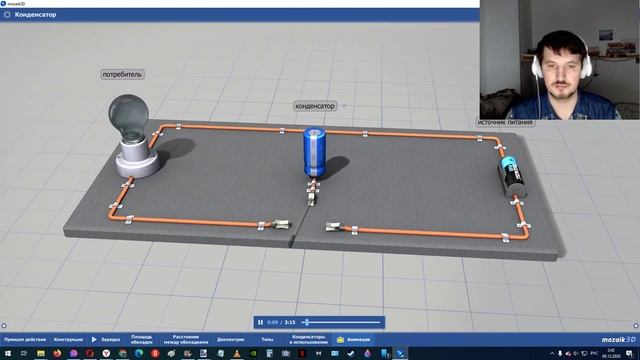Click the bottom-left viewport corner dot
Viewport: 640px width, 360px height.
tap(4, 326)
